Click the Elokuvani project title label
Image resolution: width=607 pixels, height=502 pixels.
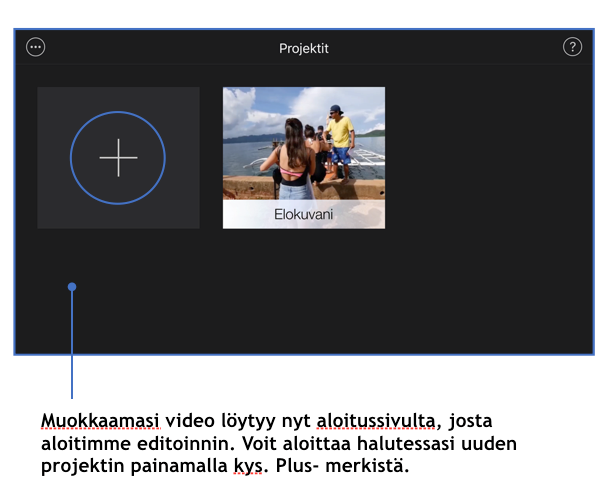coord(303,215)
